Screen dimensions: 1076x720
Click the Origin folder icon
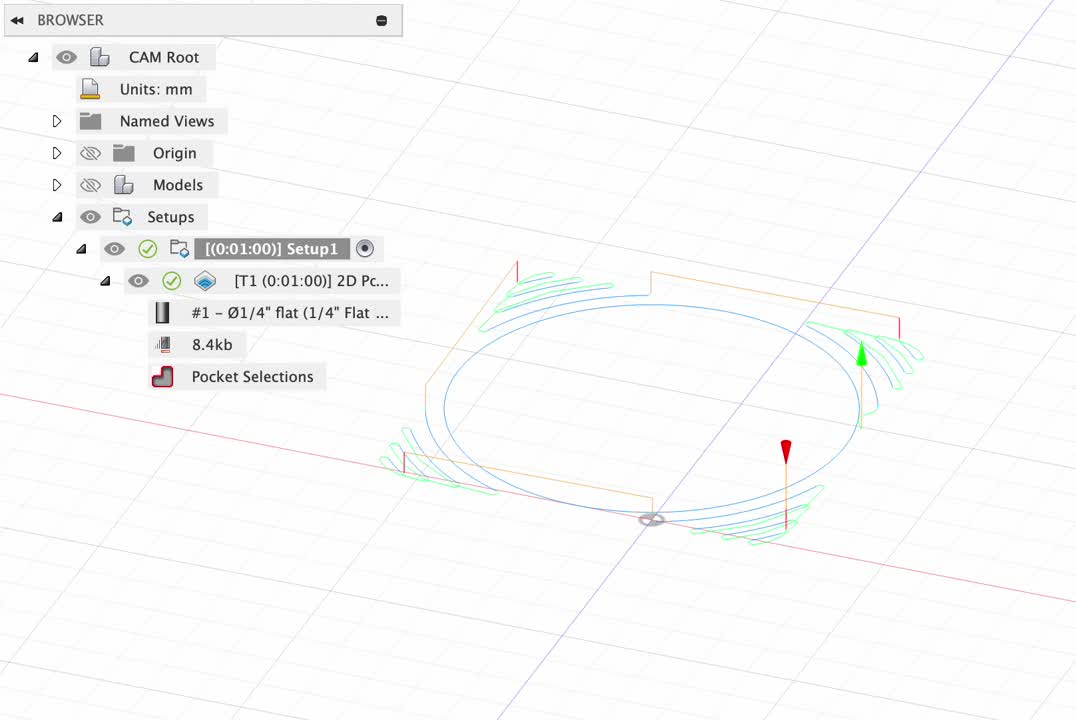(124, 152)
